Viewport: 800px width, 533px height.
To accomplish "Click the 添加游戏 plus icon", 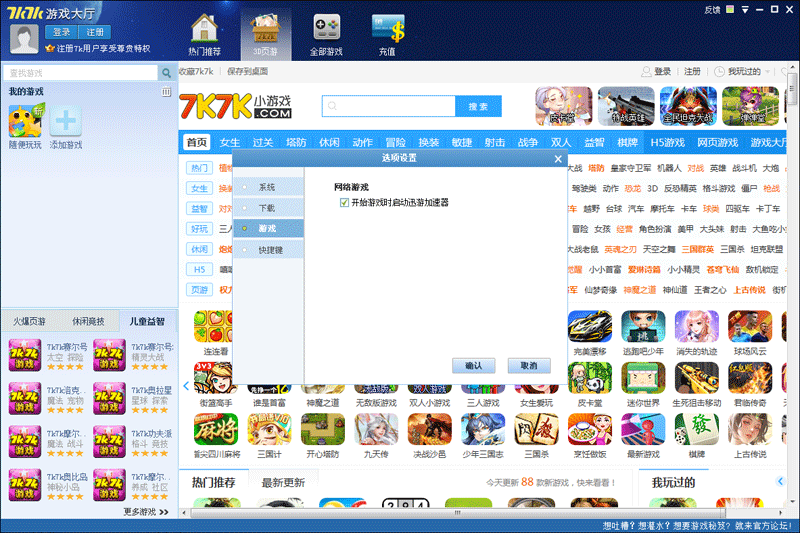I will point(66,121).
